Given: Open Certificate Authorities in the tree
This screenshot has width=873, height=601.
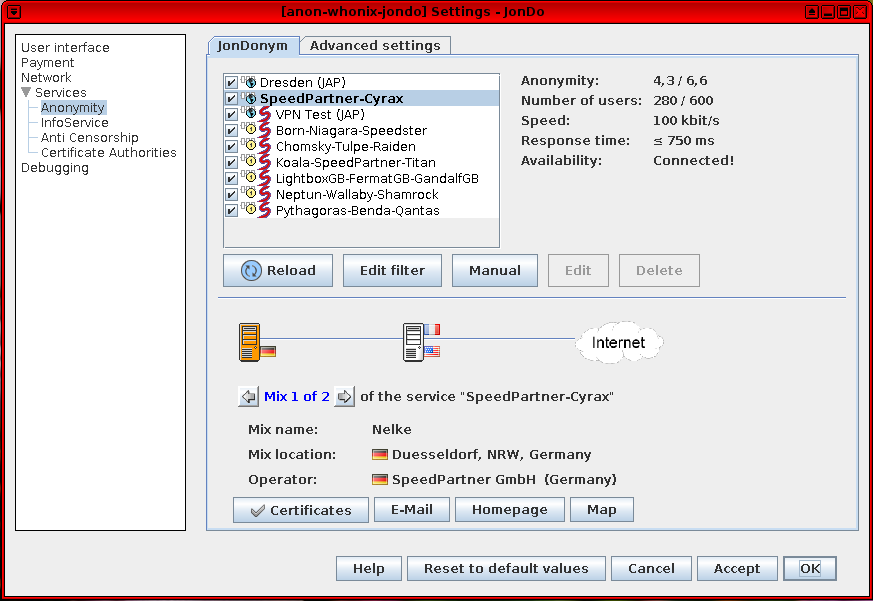Looking at the screenshot, I should tap(108, 153).
